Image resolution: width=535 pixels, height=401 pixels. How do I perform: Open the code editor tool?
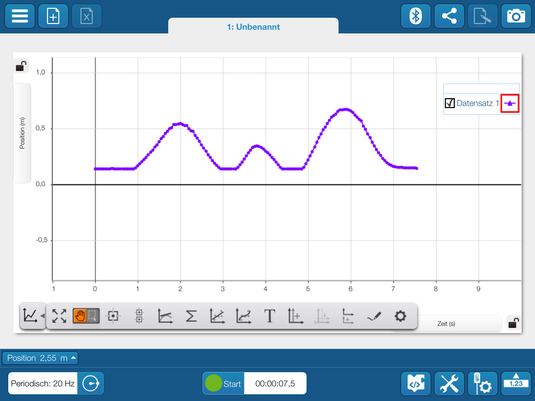click(415, 384)
